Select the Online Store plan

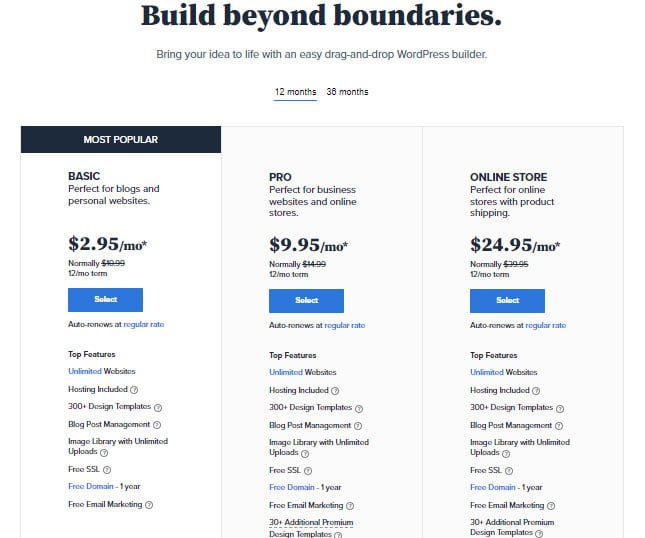(x=507, y=300)
